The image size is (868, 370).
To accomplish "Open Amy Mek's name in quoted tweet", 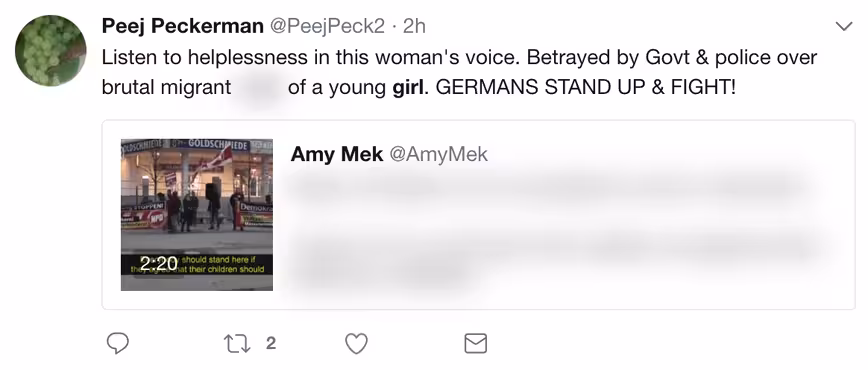I will (337, 154).
